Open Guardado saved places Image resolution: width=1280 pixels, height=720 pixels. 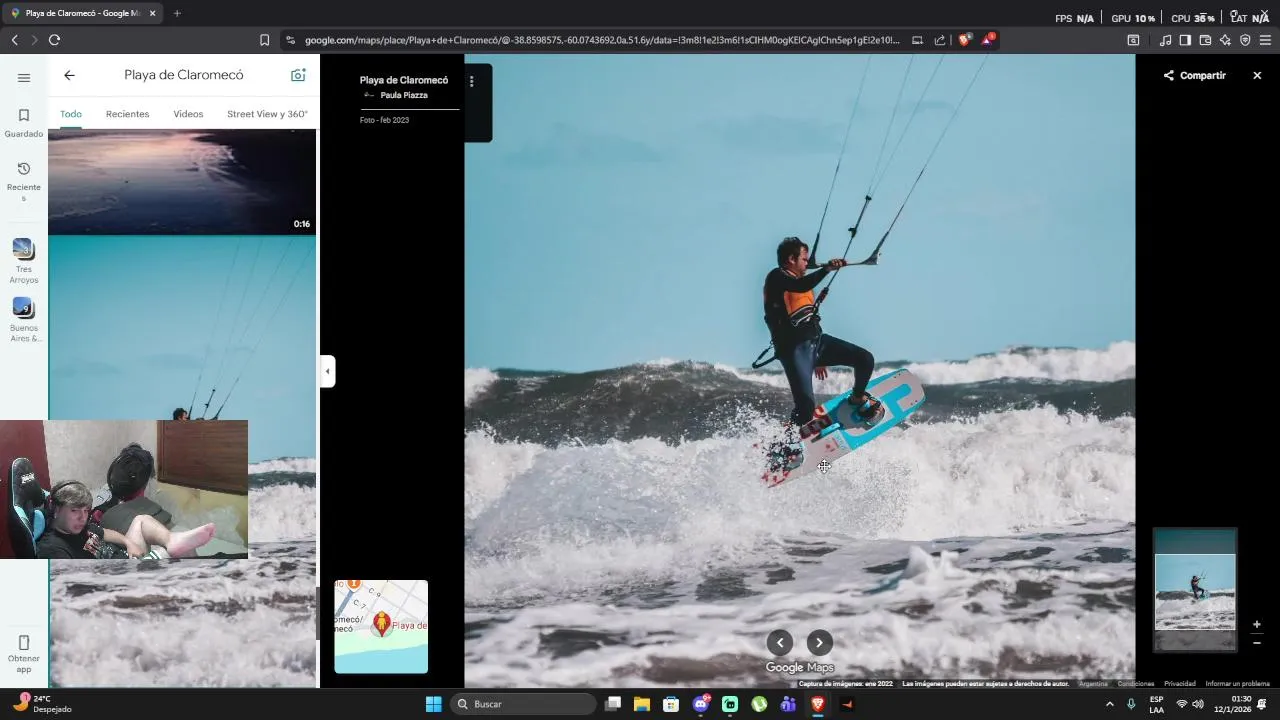[x=24, y=122]
